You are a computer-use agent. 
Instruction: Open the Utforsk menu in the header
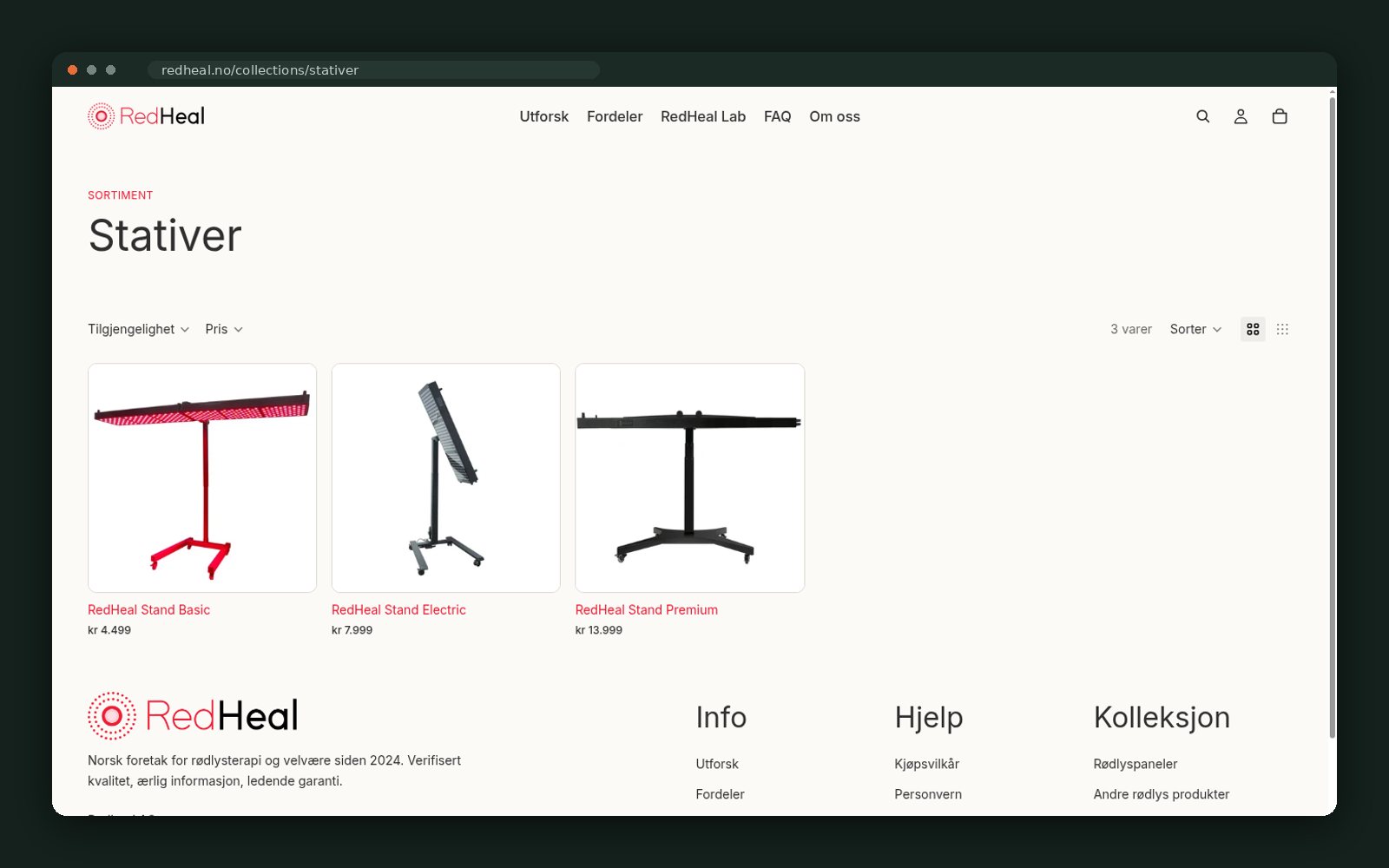pyautogui.click(x=544, y=116)
